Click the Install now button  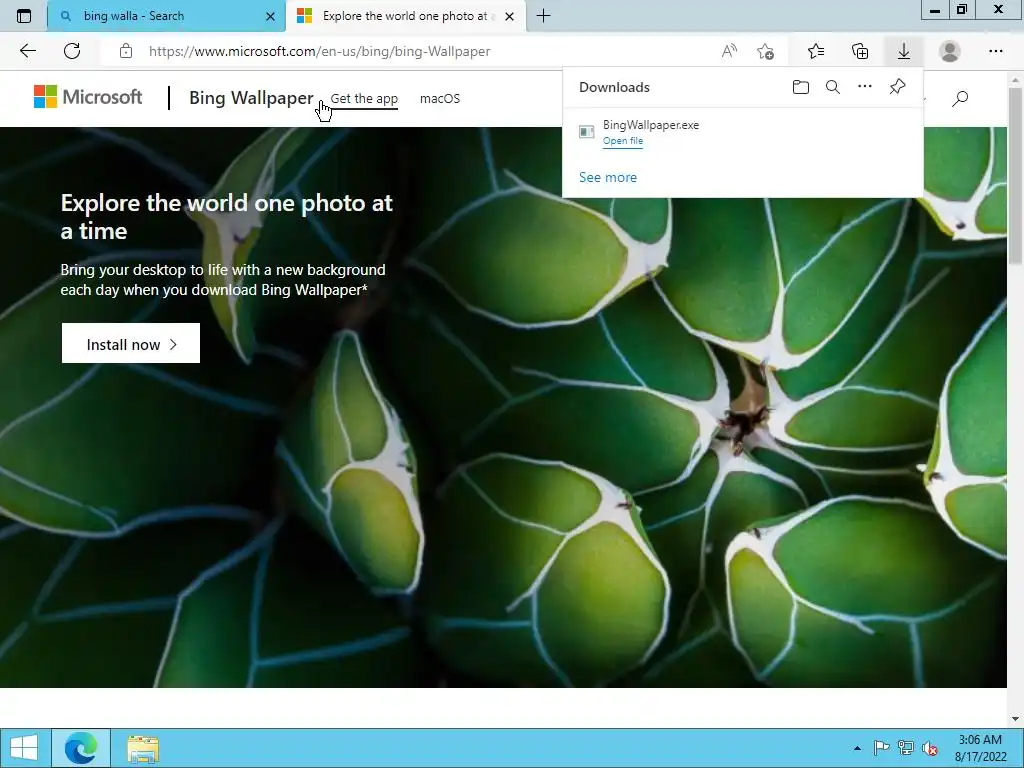point(131,344)
